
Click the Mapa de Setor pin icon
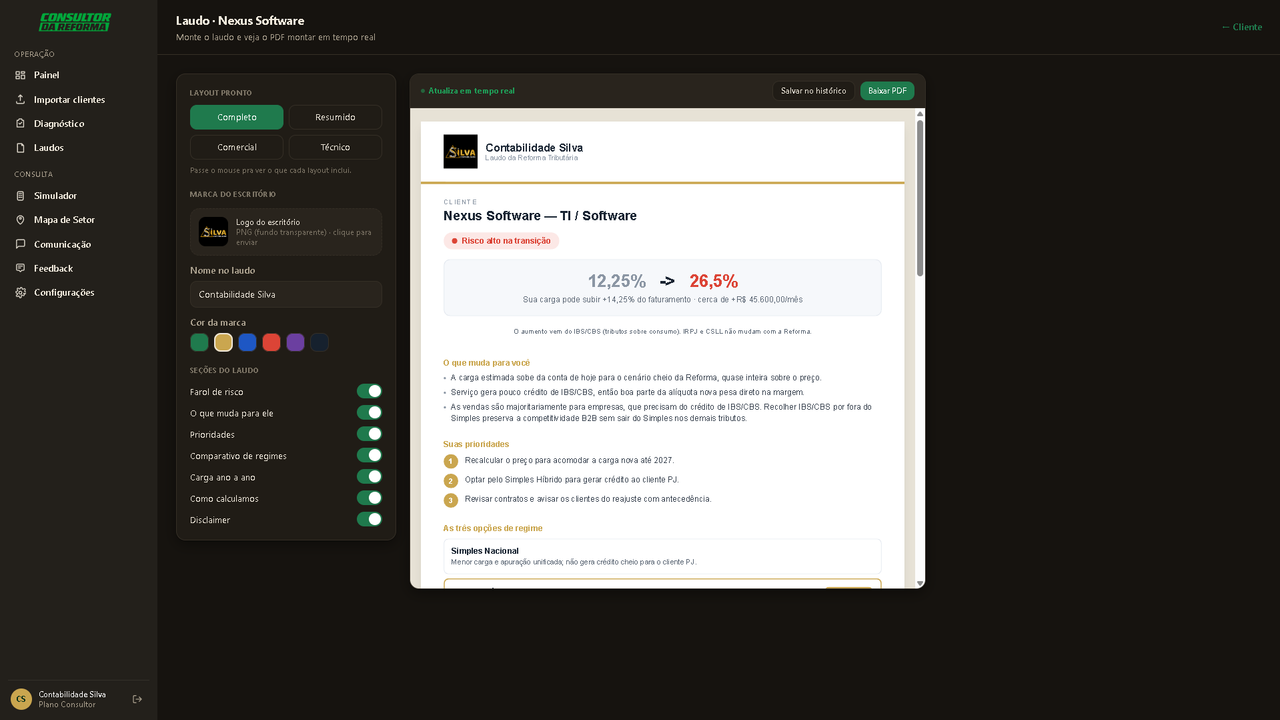20,220
